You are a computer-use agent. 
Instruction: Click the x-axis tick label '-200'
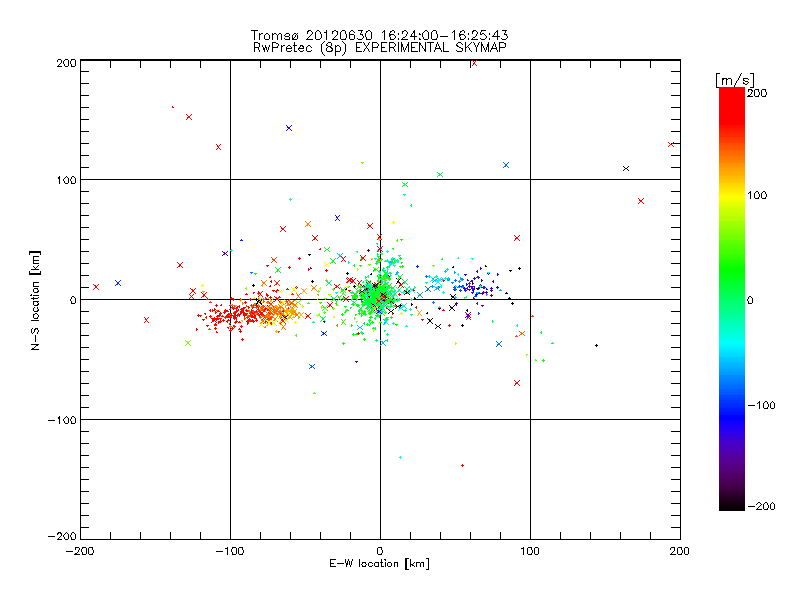[80, 551]
